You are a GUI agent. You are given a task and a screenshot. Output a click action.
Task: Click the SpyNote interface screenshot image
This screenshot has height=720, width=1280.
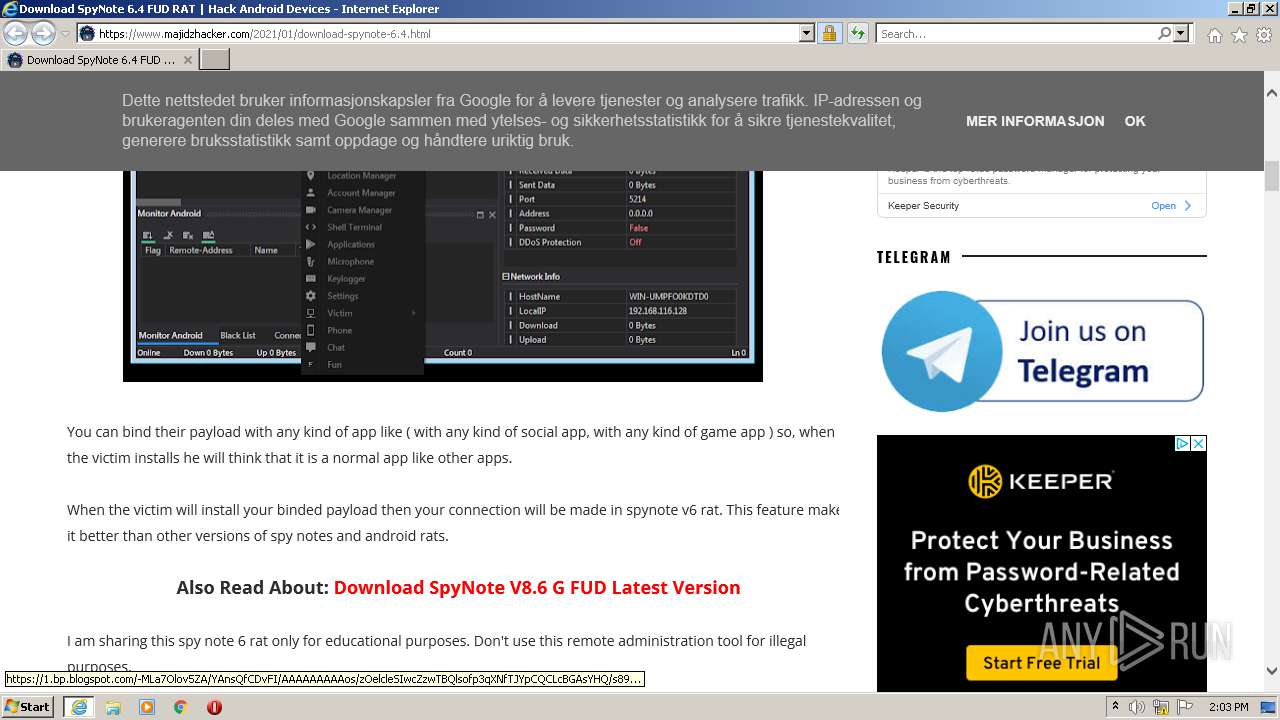tap(443, 275)
